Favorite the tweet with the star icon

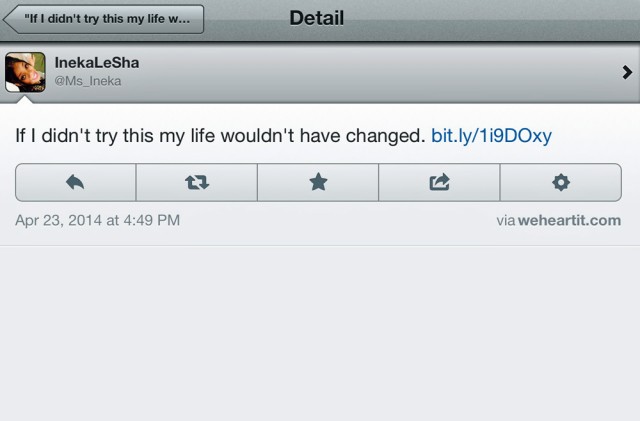pyautogui.click(x=318, y=182)
